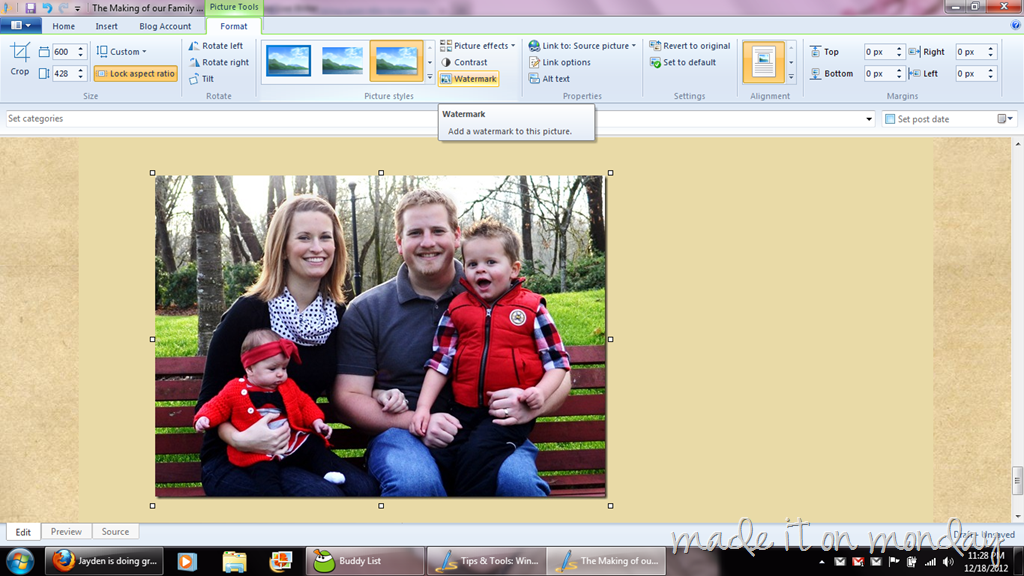The height and width of the screenshot is (576, 1024).
Task: Click Set to default
Action: point(683,63)
